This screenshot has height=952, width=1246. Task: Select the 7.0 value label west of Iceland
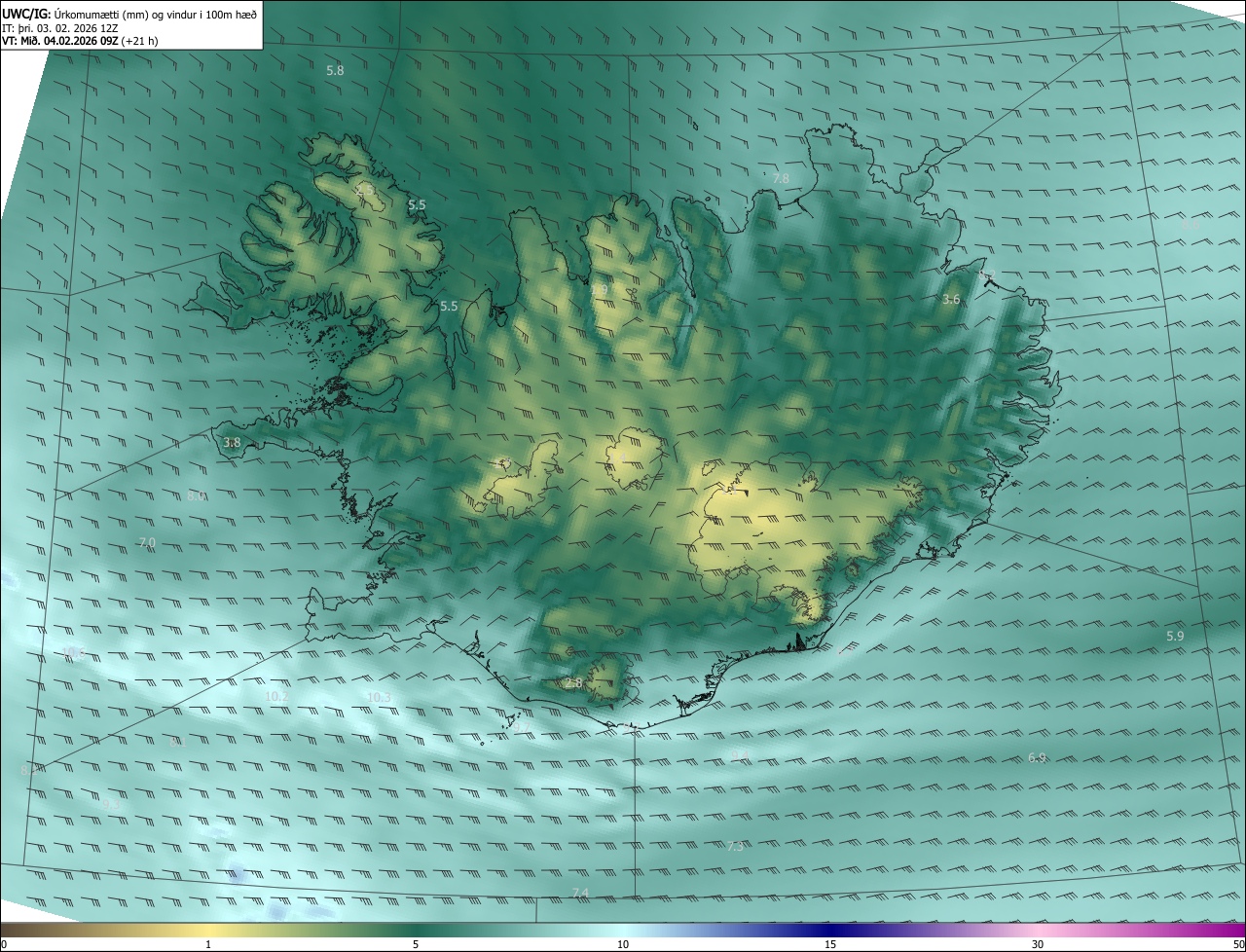(x=147, y=543)
